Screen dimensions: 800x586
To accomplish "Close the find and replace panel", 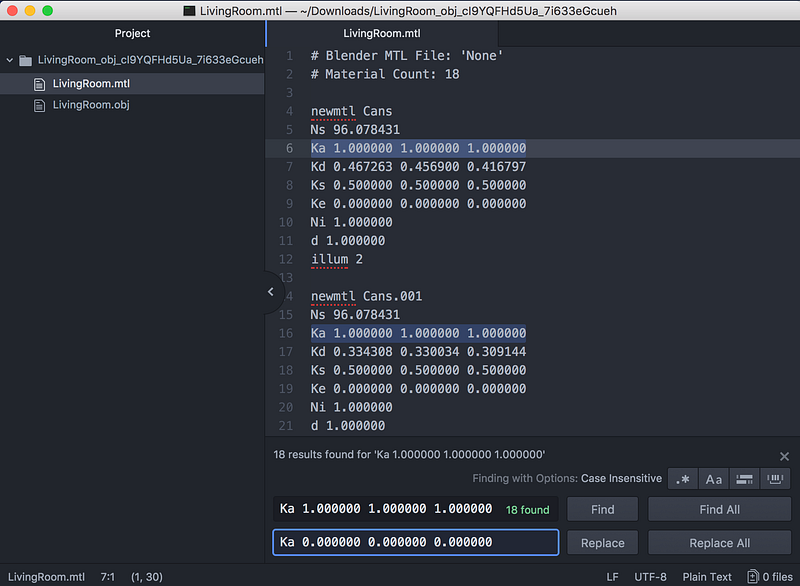I will [x=784, y=456].
